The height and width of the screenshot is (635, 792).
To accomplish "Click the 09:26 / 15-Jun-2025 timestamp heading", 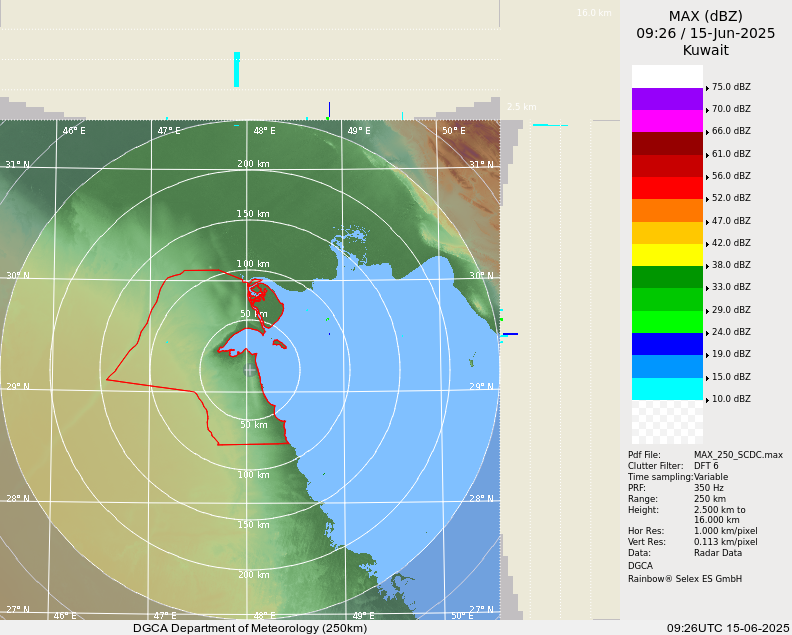I will tap(706, 33).
